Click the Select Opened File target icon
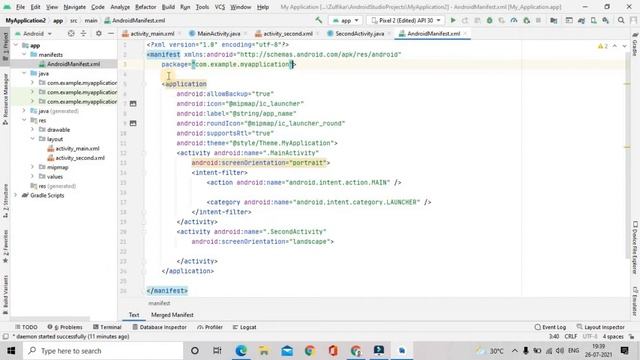Image resolution: width=640 pixels, height=360 pixels. [x=71, y=33]
